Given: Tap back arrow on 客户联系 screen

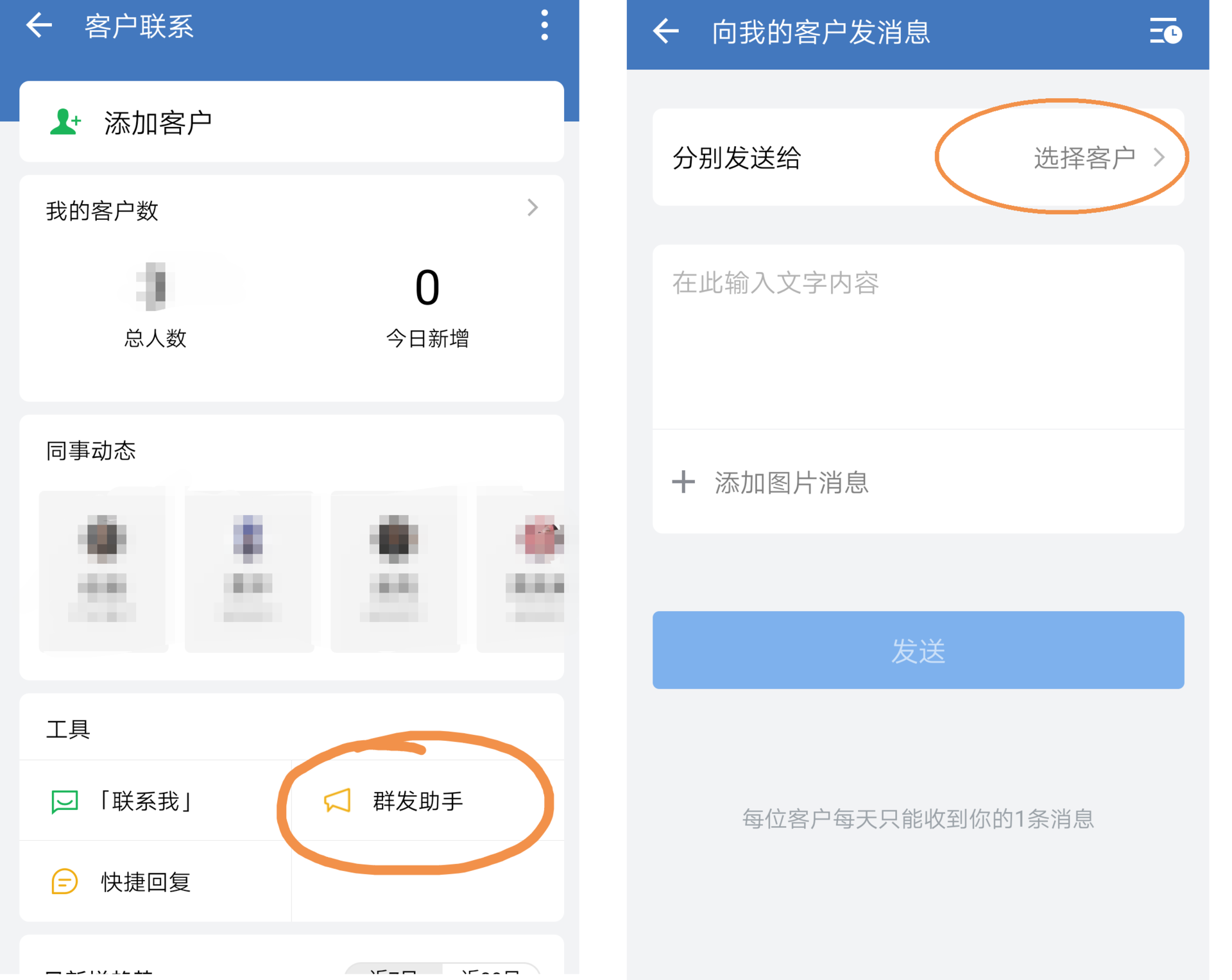Looking at the screenshot, I should pyautogui.click(x=39, y=26).
